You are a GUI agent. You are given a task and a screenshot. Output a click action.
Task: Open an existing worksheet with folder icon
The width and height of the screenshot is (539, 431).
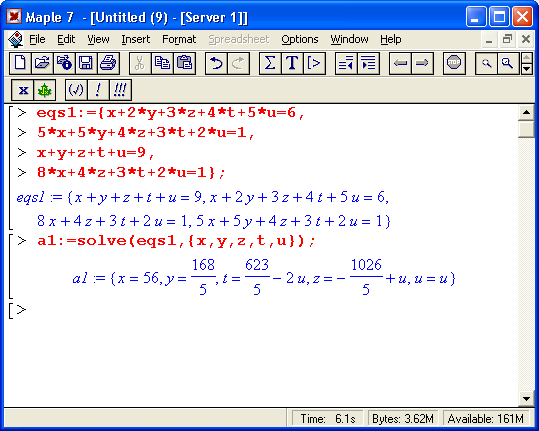(x=42, y=63)
